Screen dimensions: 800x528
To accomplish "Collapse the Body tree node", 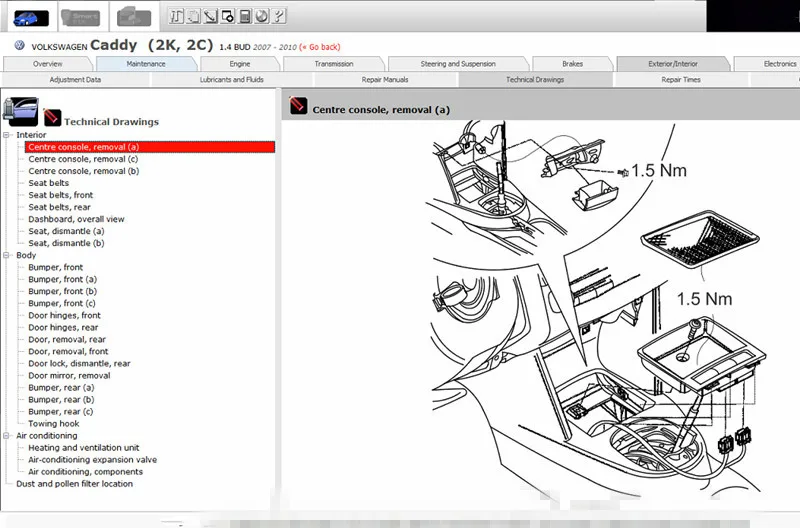I will click(7, 255).
